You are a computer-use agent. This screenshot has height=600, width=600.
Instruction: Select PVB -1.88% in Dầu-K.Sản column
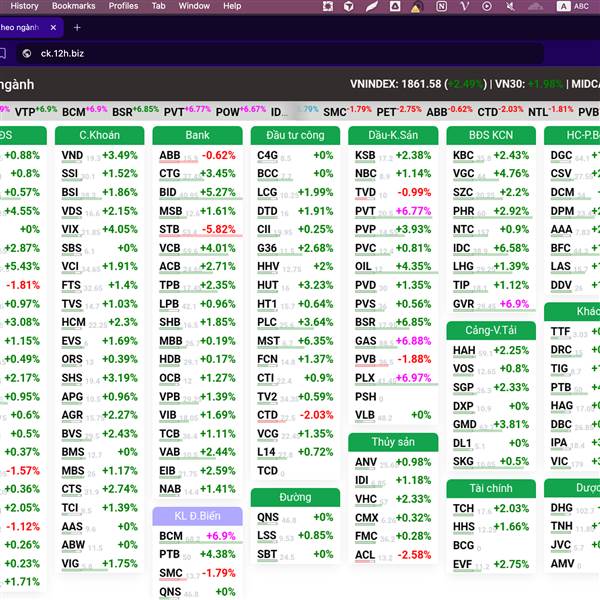[x=393, y=360]
